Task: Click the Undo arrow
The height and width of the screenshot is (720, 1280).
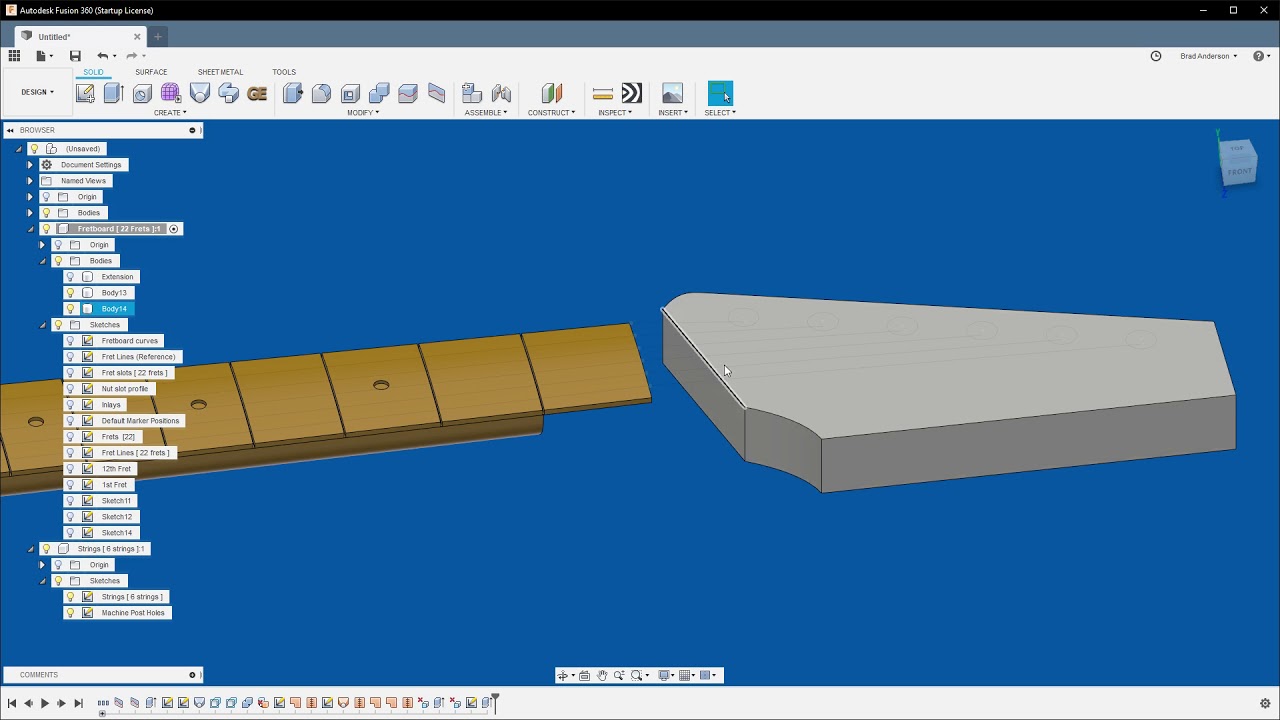Action: pos(102,56)
